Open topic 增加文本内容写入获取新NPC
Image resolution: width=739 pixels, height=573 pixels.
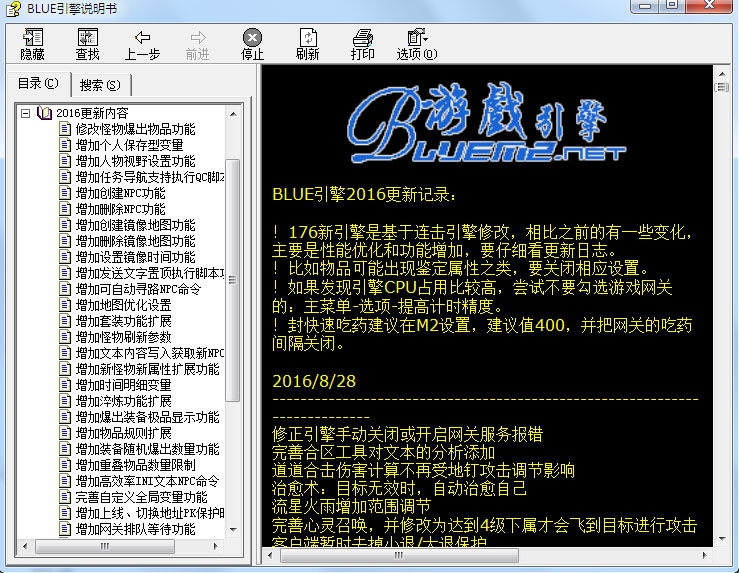coord(150,353)
